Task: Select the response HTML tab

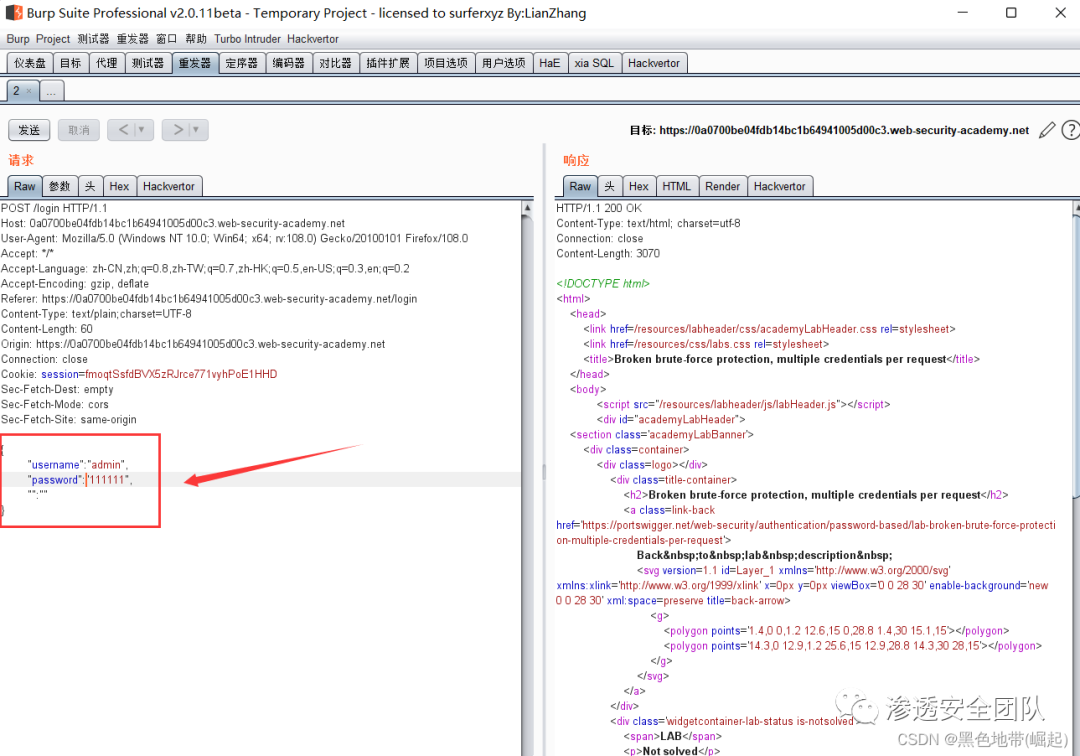Action: point(676,186)
